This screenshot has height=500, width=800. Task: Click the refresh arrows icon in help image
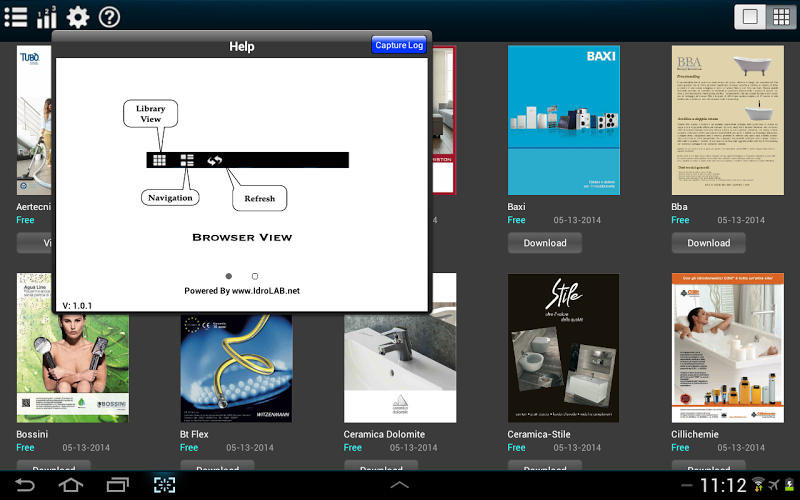(214, 160)
